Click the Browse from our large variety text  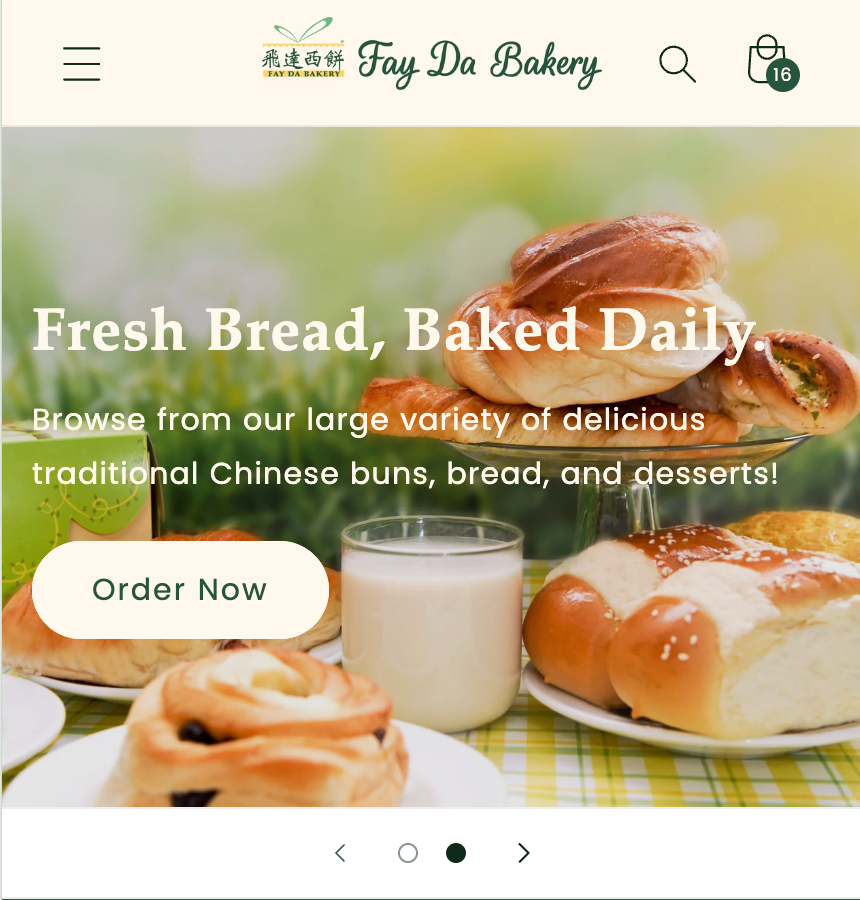(405, 447)
